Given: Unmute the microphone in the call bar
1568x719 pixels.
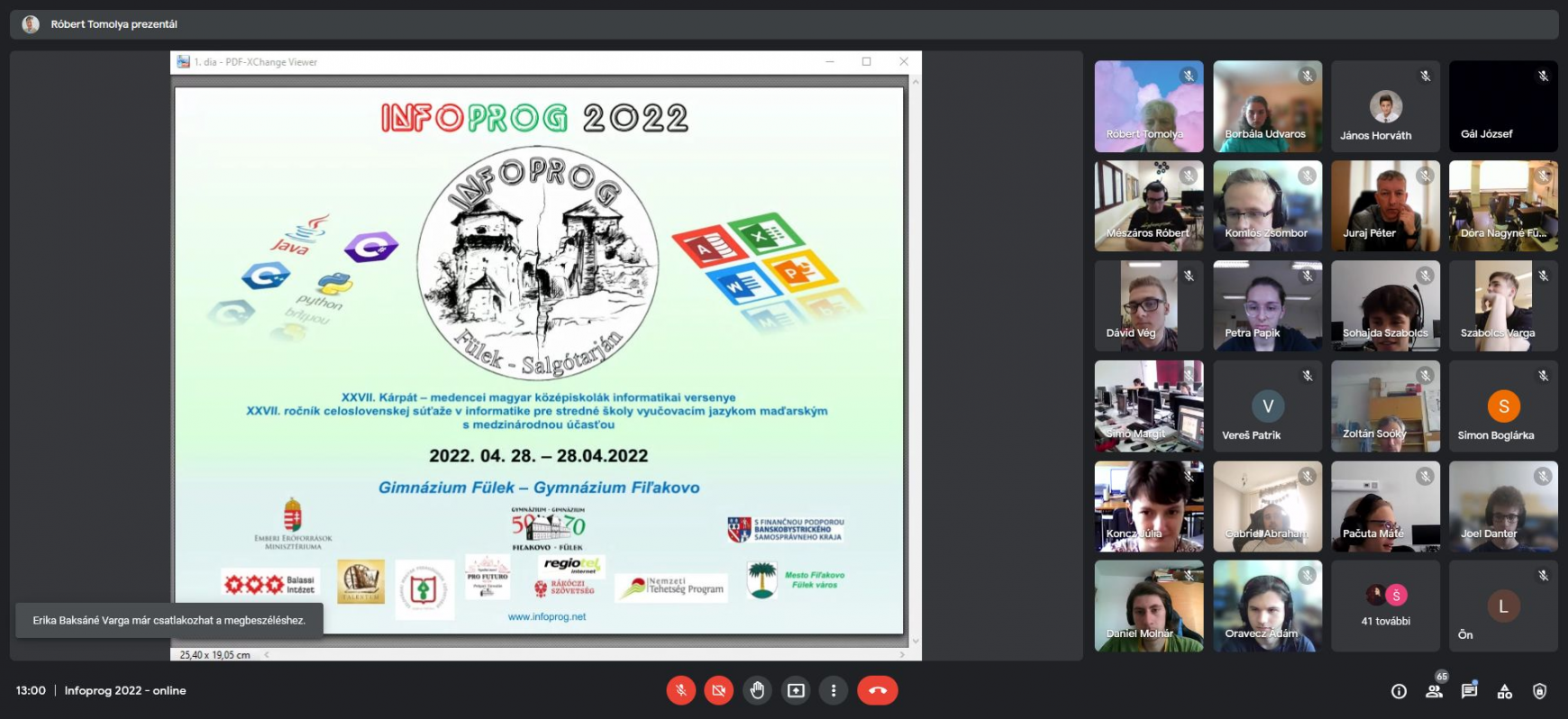Looking at the screenshot, I should (x=681, y=690).
